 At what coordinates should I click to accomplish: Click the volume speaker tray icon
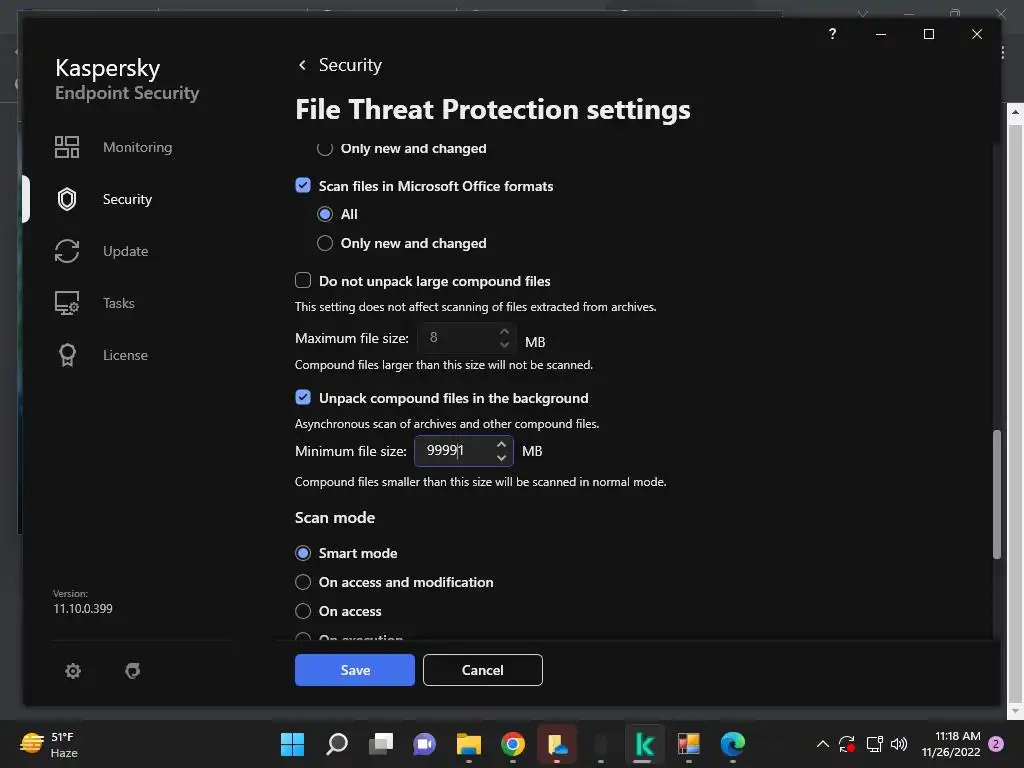tap(899, 744)
